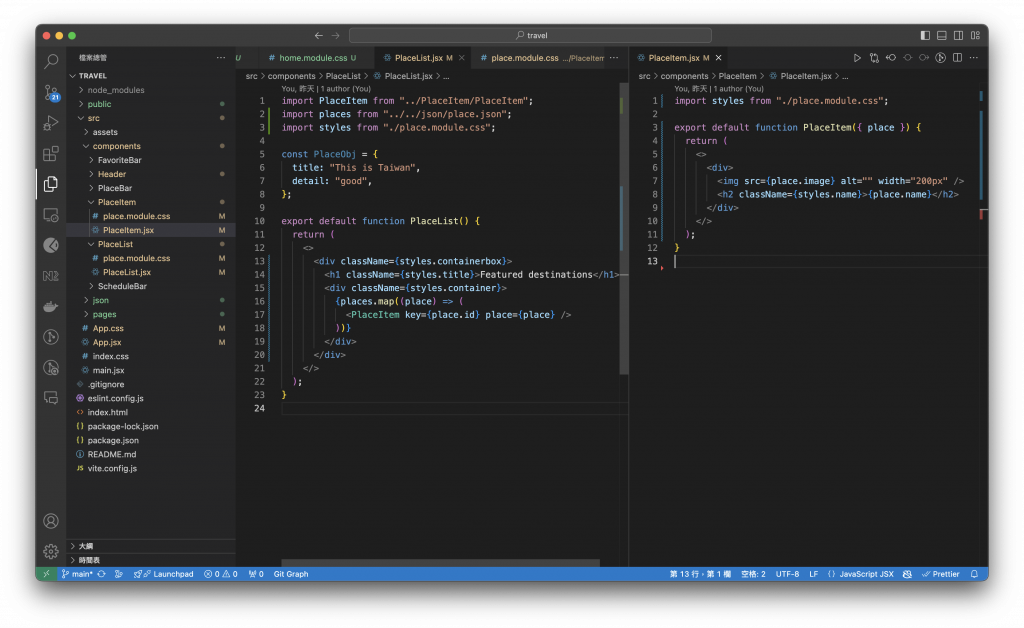Select the Explorer files icon in activity bar

51,184
